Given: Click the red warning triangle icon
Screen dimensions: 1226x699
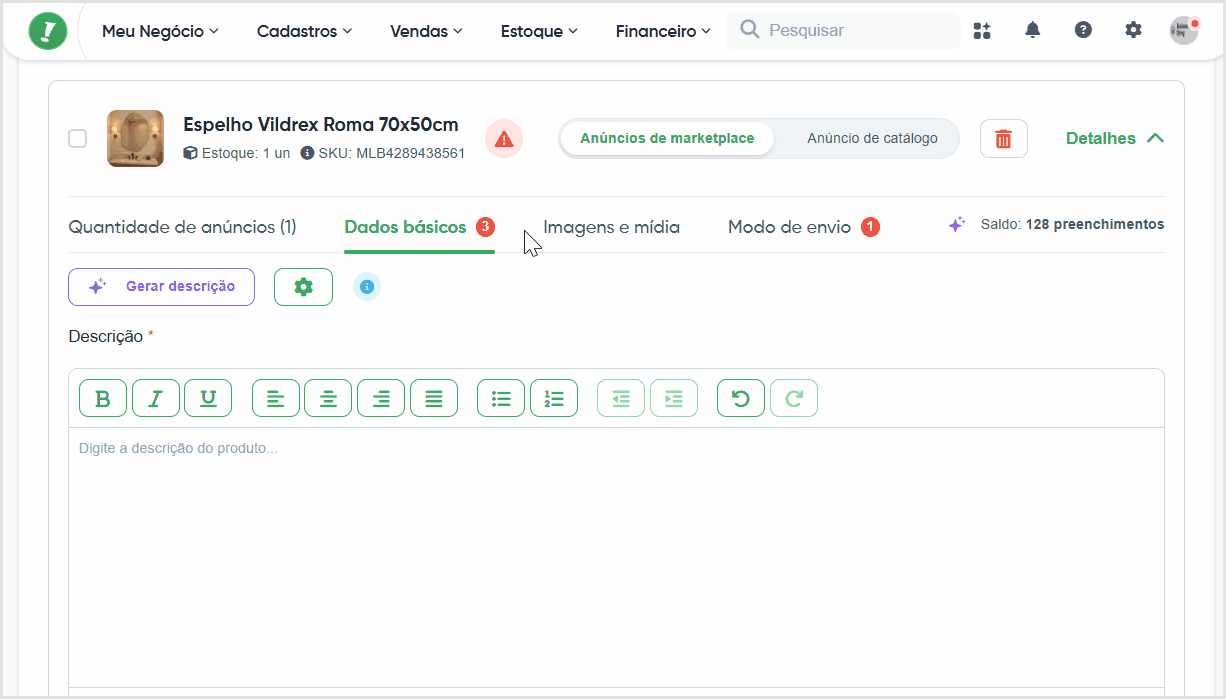Looking at the screenshot, I should (504, 138).
